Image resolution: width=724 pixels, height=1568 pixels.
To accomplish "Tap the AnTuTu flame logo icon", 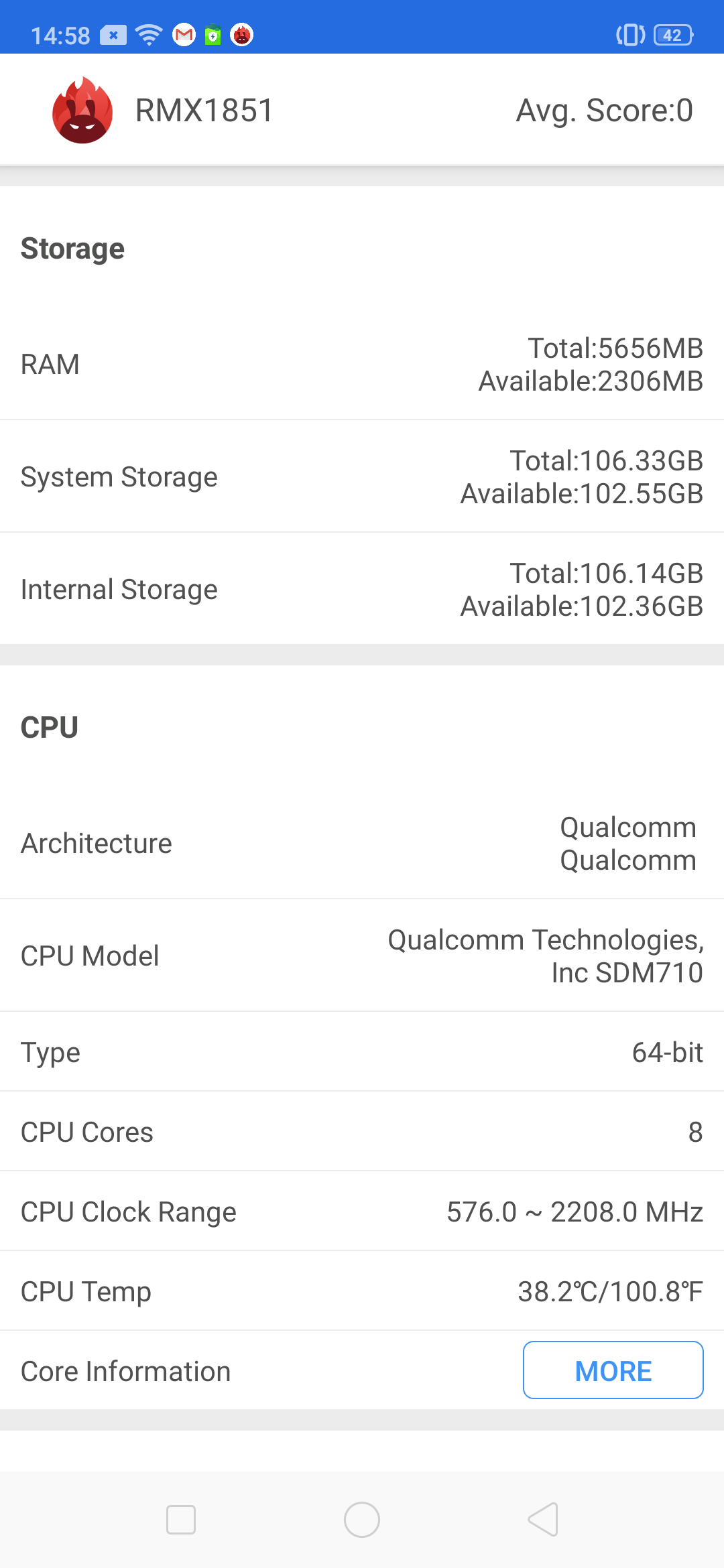I will (x=82, y=111).
